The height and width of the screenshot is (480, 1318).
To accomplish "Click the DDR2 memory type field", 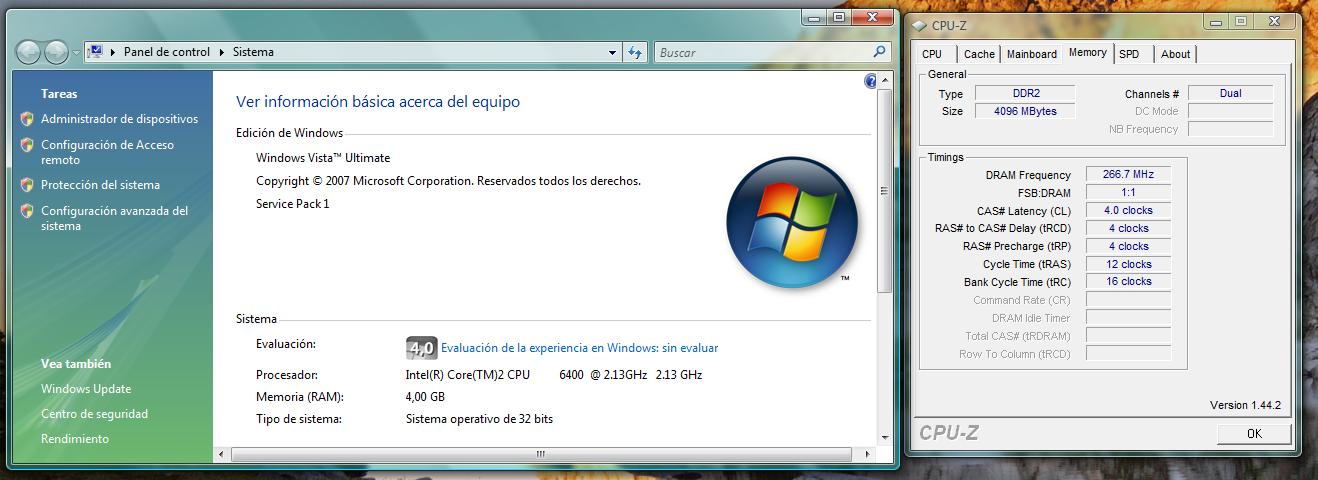I will (x=1025, y=93).
